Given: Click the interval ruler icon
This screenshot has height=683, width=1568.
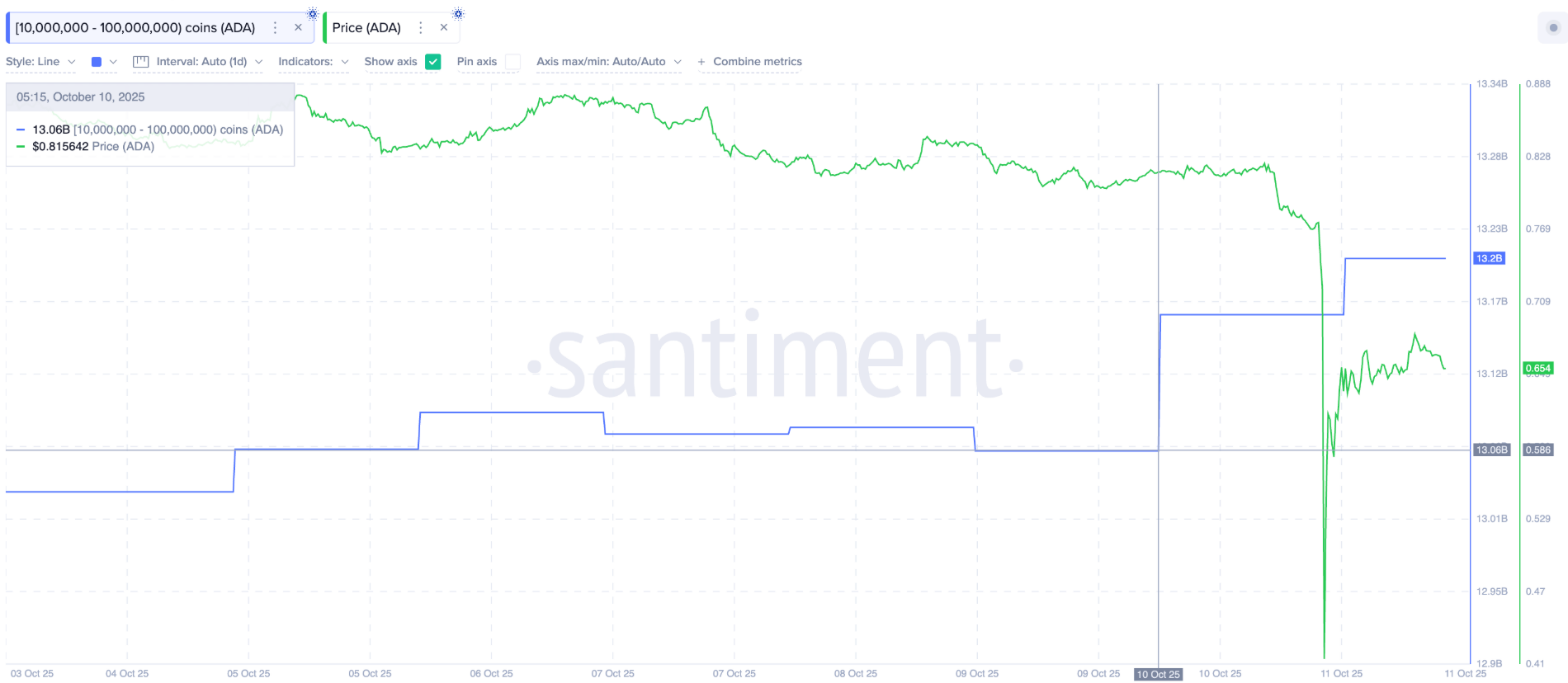Looking at the screenshot, I should [x=140, y=62].
